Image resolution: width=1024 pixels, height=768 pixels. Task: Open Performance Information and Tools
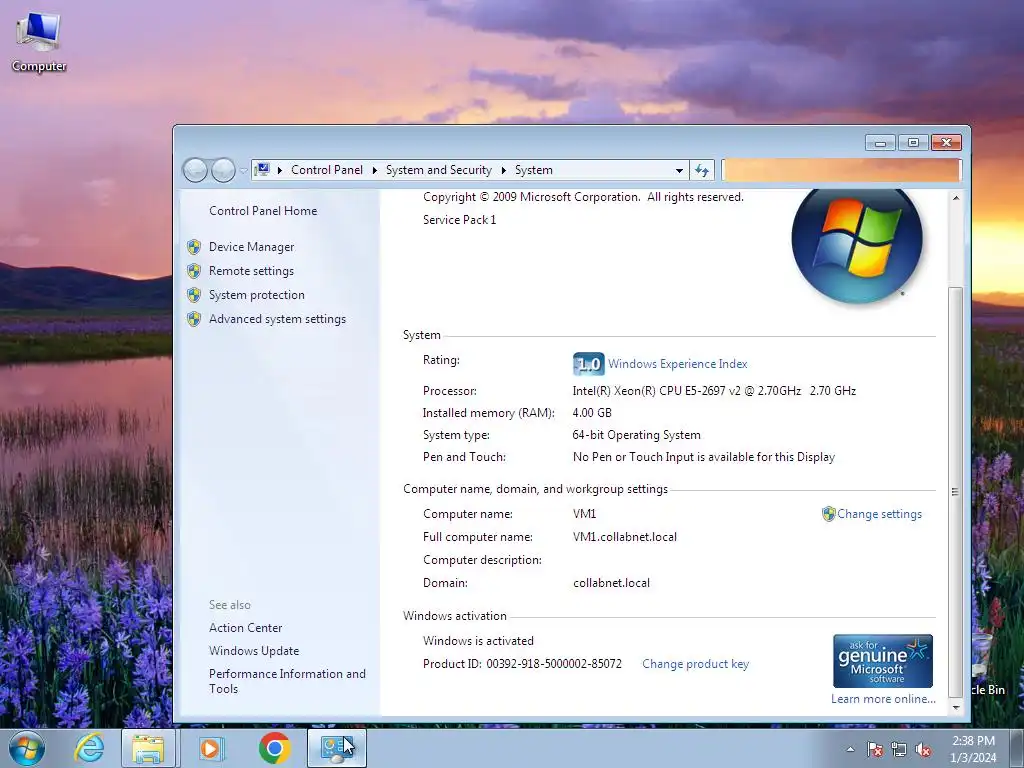point(287,681)
